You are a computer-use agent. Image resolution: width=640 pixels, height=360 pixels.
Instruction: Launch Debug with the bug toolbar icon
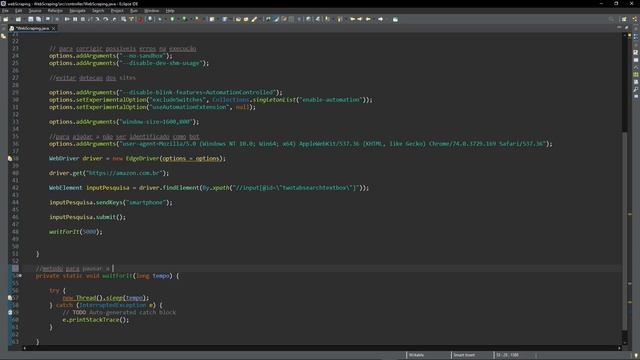(x=160, y=19)
